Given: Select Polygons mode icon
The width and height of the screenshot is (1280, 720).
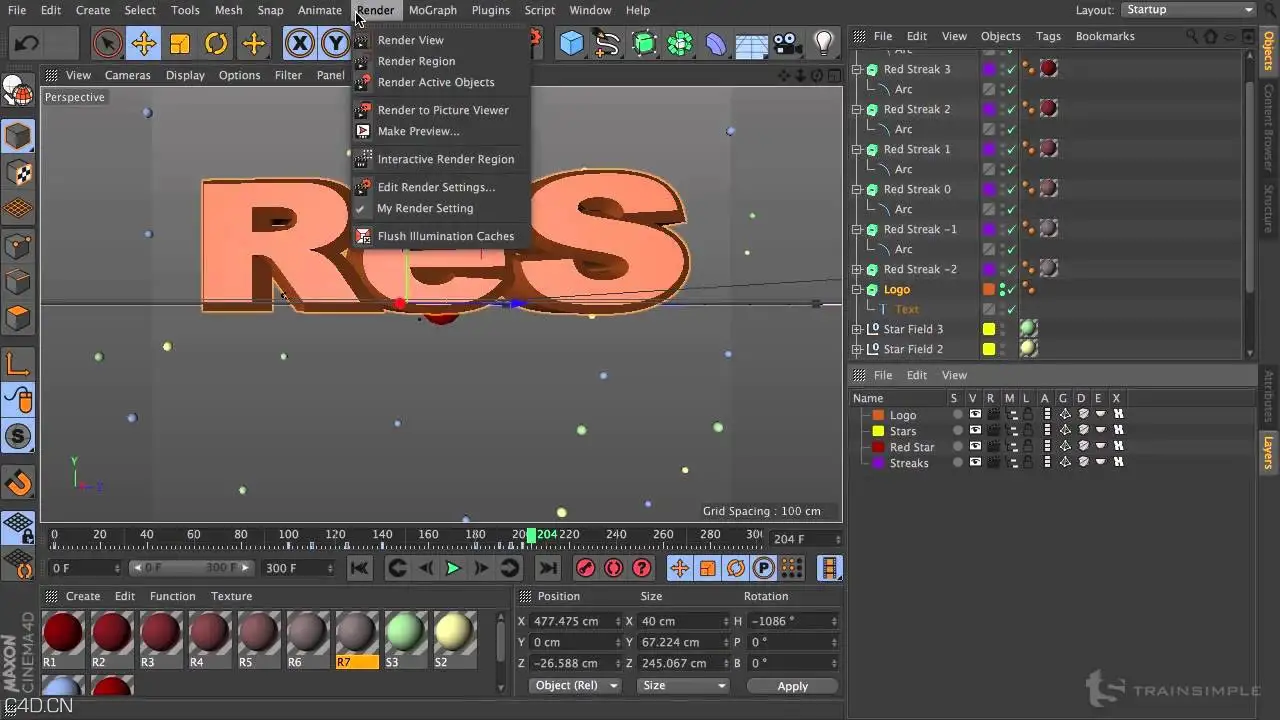Looking at the screenshot, I should (x=18, y=319).
